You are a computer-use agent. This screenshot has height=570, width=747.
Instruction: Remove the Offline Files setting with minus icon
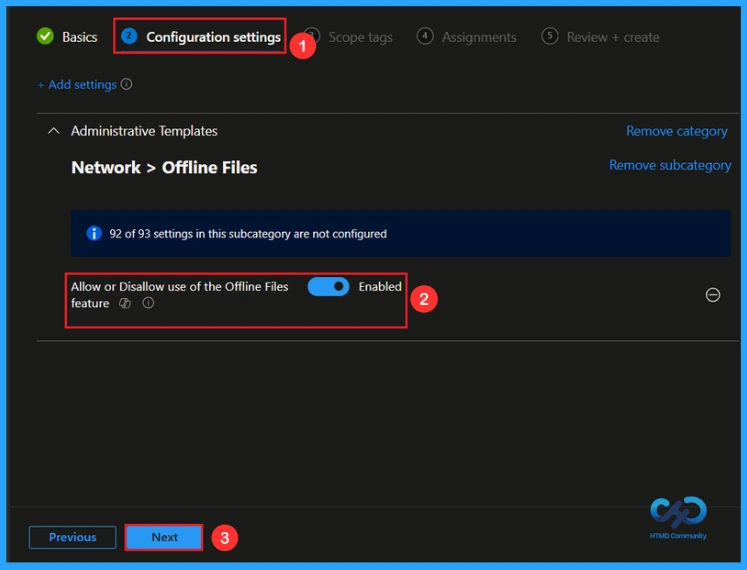point(713,295)
